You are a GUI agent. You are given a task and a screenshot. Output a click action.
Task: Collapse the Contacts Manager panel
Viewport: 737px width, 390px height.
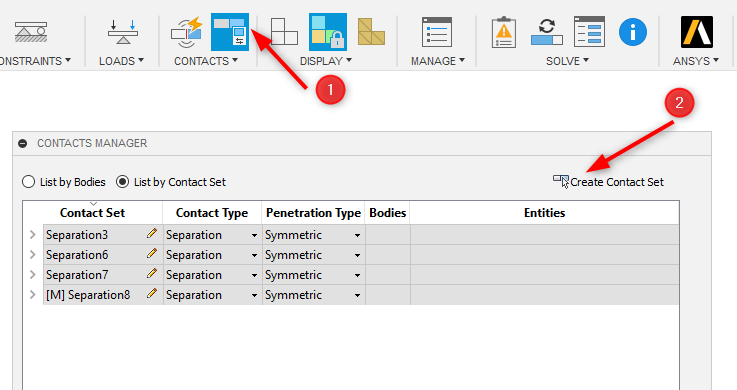tap(23, 143)
